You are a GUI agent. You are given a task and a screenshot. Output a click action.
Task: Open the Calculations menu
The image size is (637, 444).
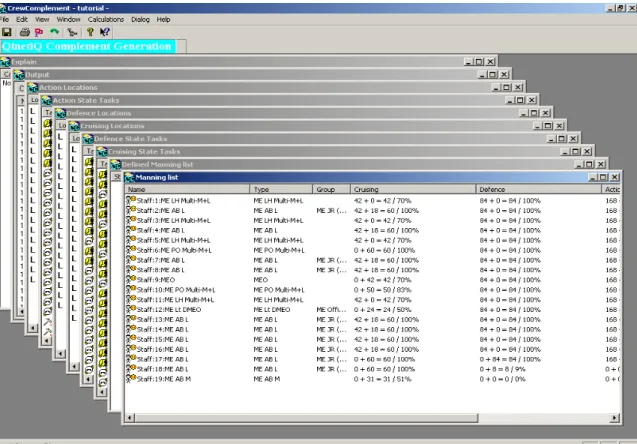106,19
